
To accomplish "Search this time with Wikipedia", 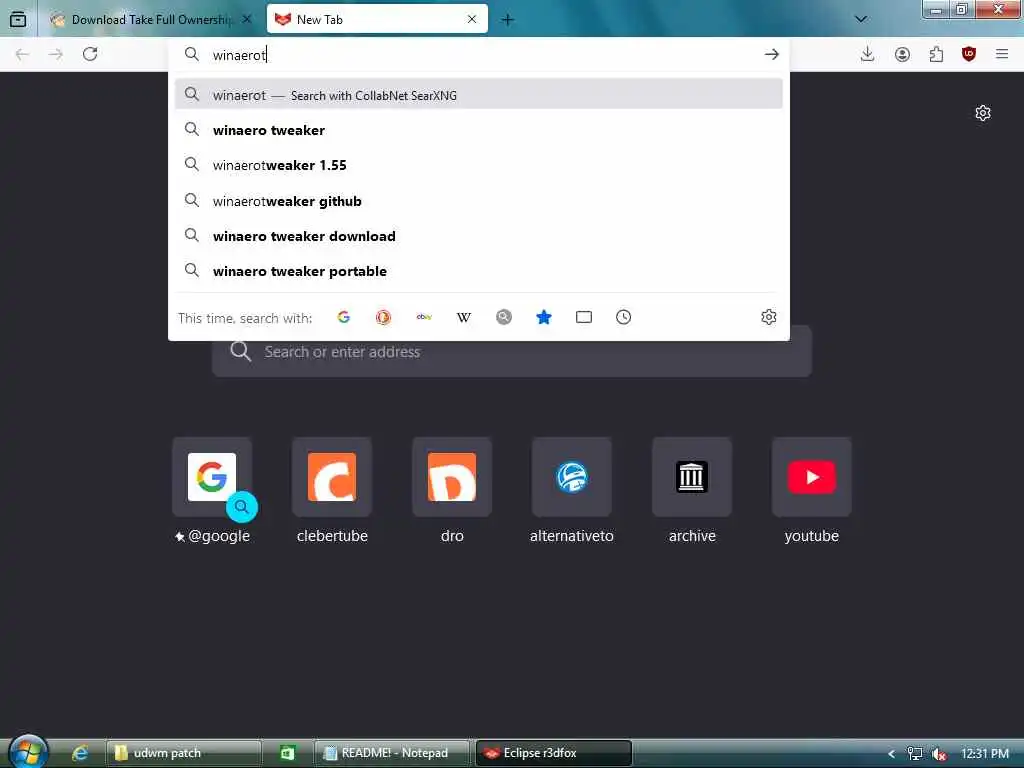I will click(x=464, y=317).
